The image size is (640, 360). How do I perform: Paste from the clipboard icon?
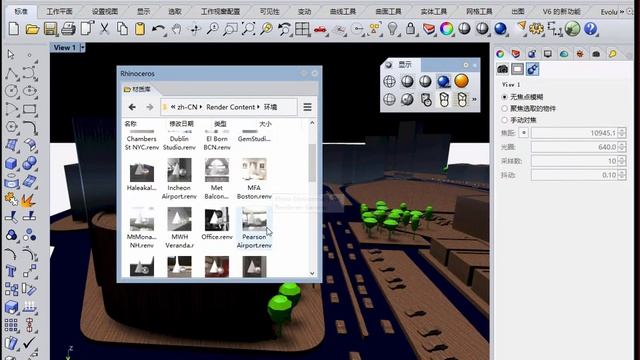[x=140, y=29]
